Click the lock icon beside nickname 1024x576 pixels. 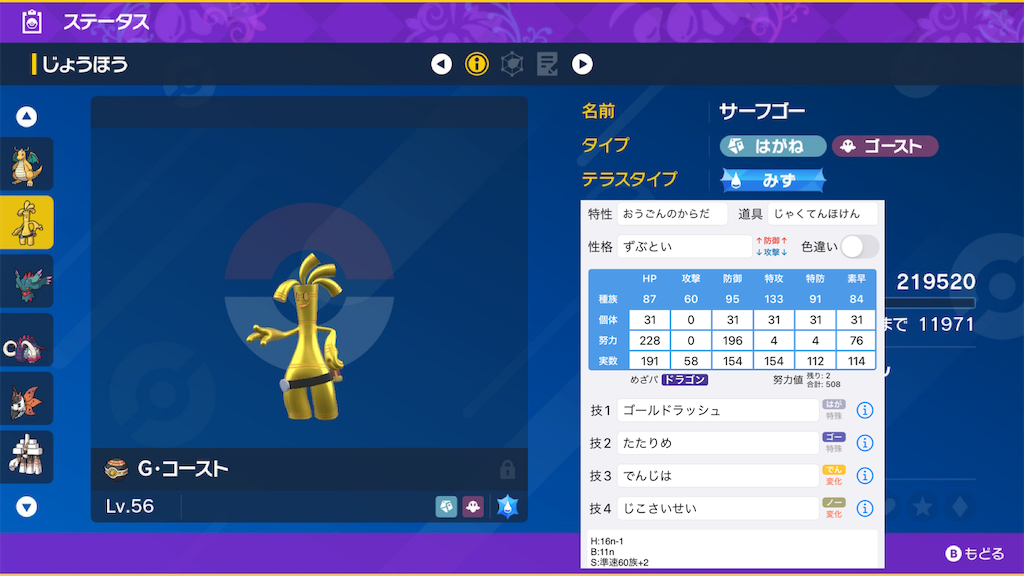point(507,469)
